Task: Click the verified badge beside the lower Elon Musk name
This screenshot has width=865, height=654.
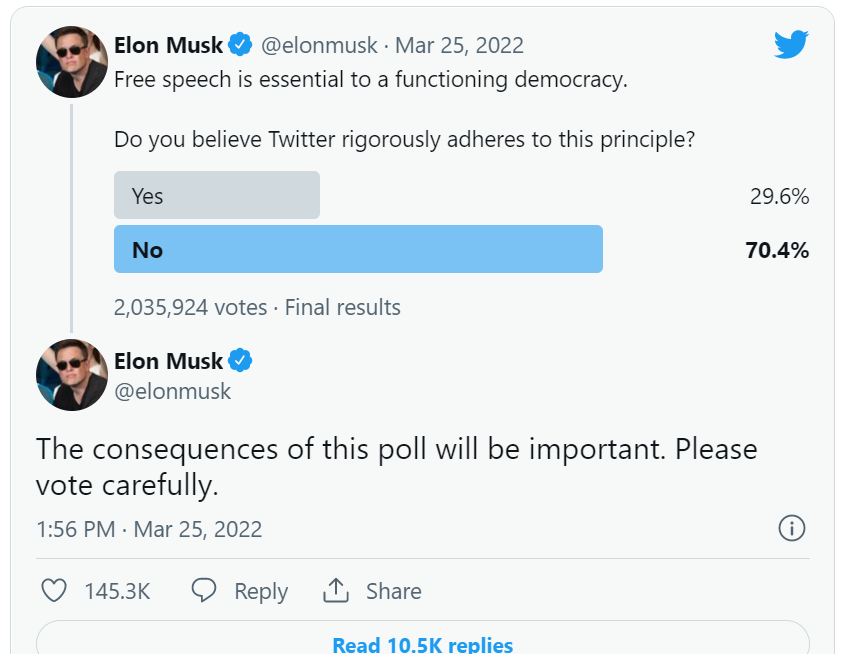Action: [x=240, y=360]
